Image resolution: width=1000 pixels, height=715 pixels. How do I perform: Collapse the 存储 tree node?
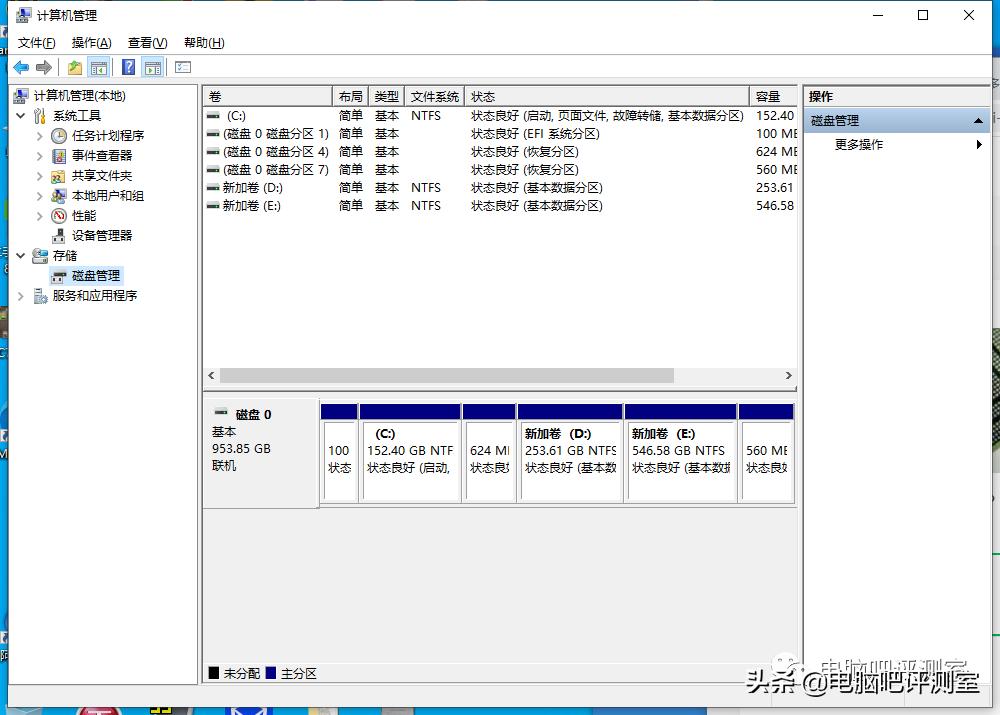click(x=20, y=256)
